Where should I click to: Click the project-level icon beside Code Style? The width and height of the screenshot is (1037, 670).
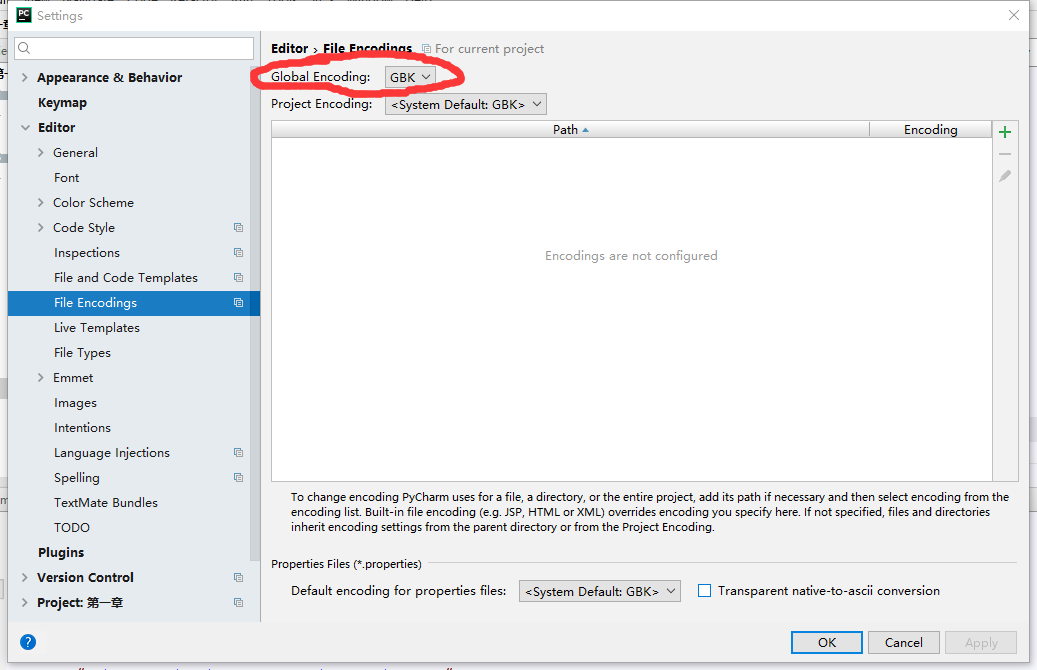click(238, 228)
